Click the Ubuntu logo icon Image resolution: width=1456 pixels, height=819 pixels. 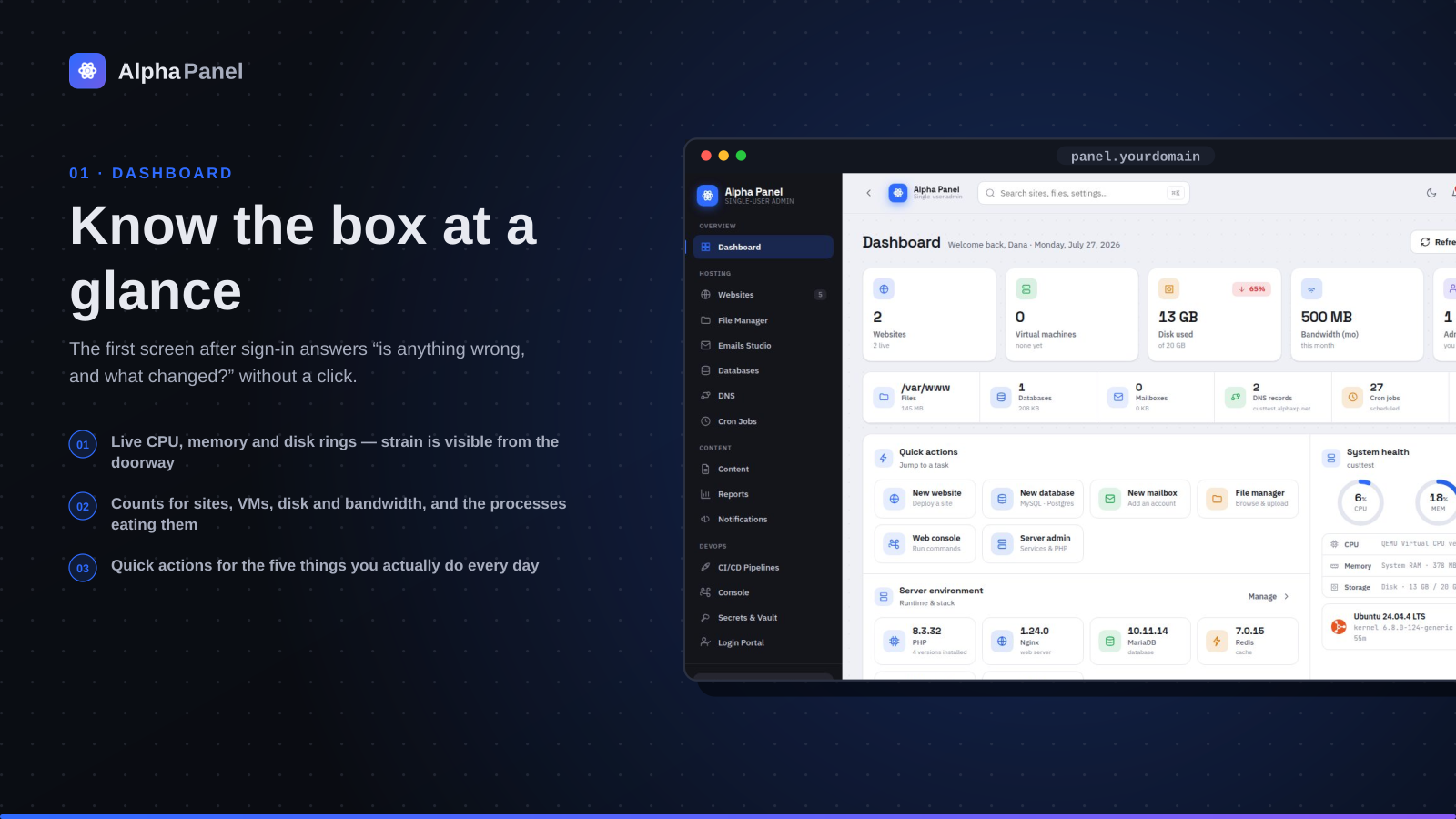[x=1339, y=626]
